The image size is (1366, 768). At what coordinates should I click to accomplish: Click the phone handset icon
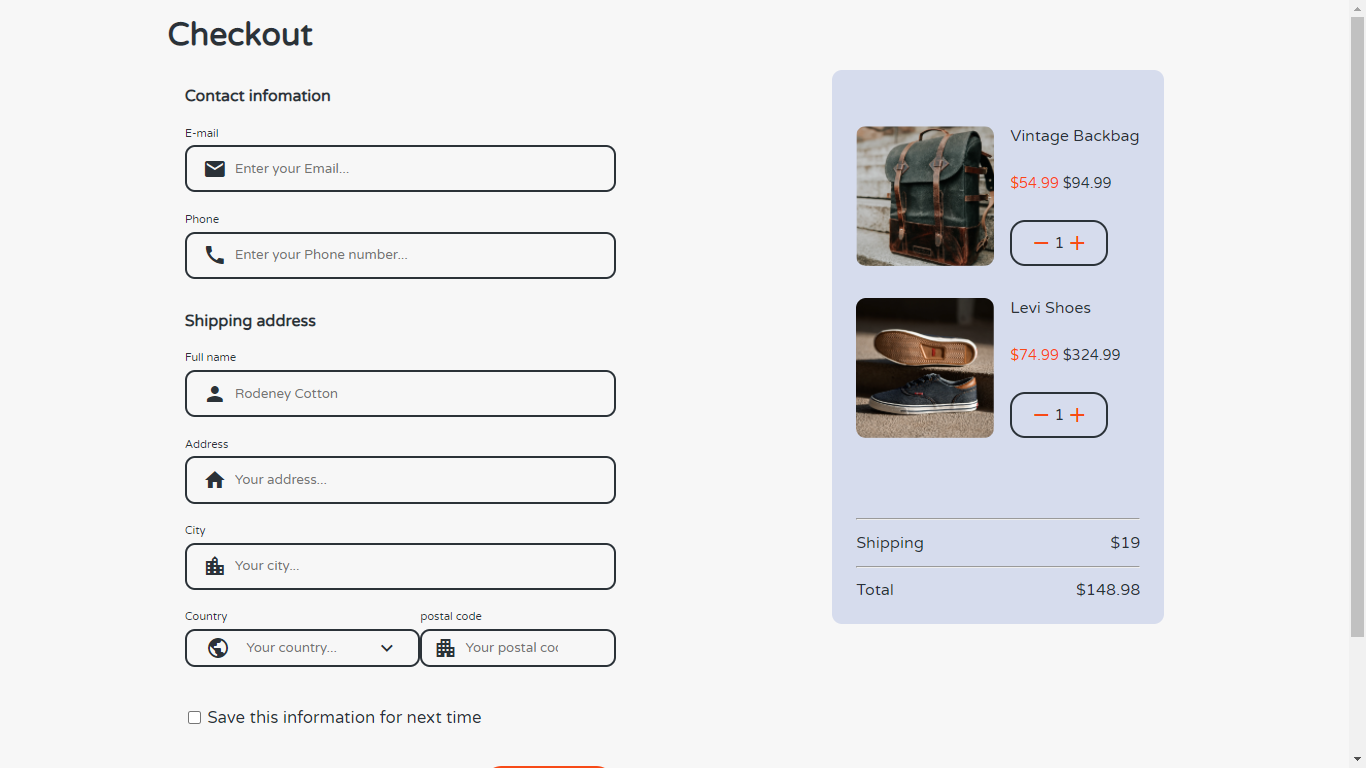point(214,255)
